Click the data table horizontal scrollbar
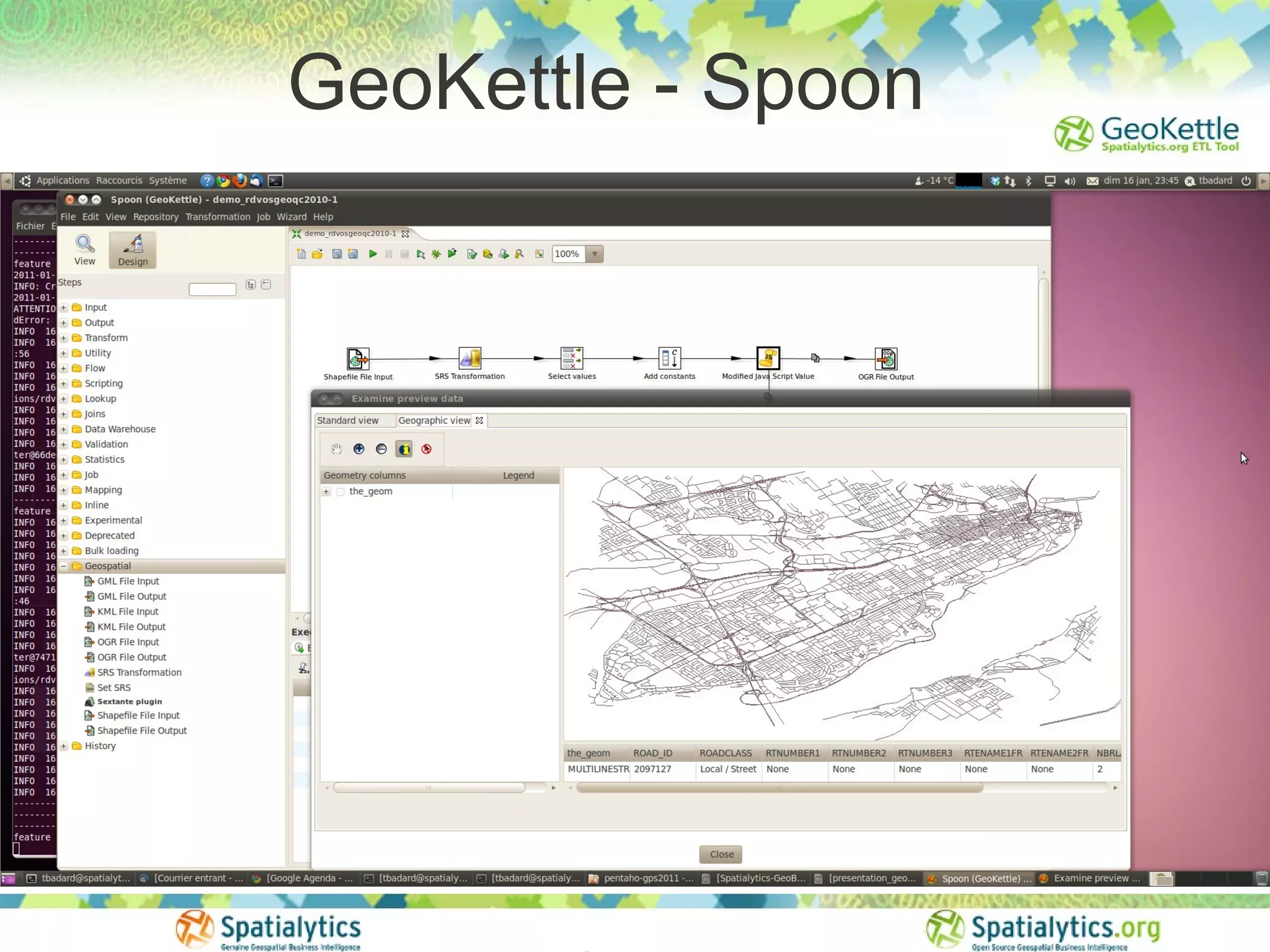 (779, 788)
